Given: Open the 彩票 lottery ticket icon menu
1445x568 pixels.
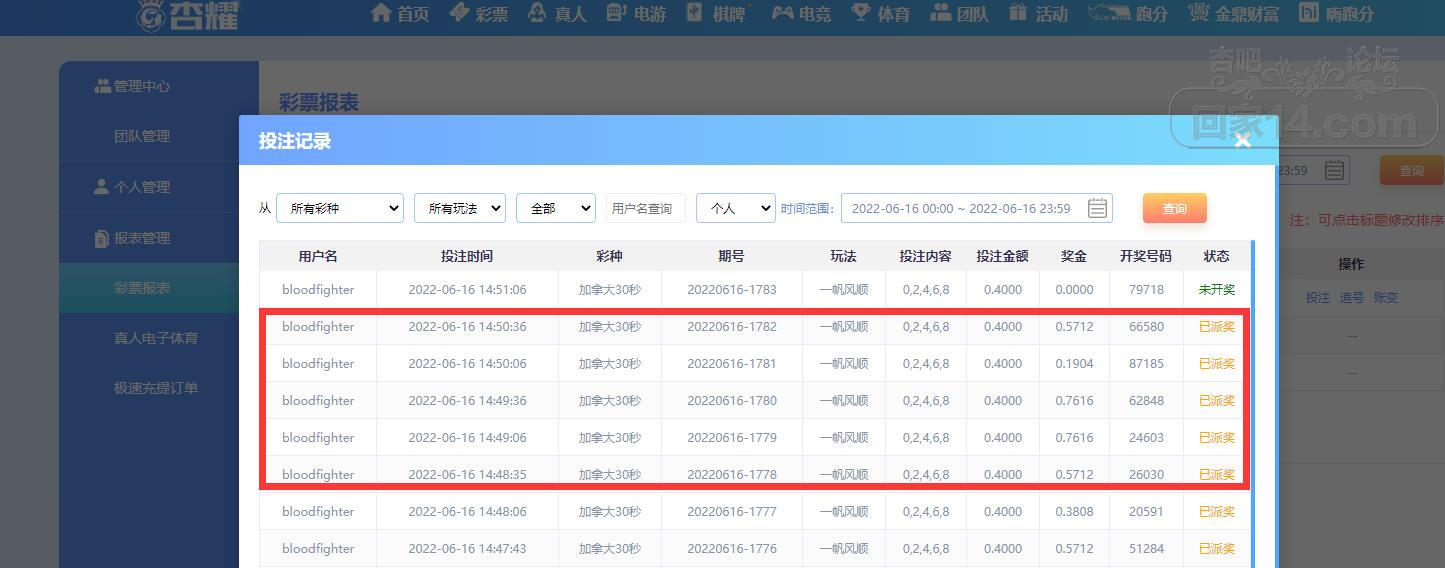Looking at the screenshot, I should pos(460,13).
